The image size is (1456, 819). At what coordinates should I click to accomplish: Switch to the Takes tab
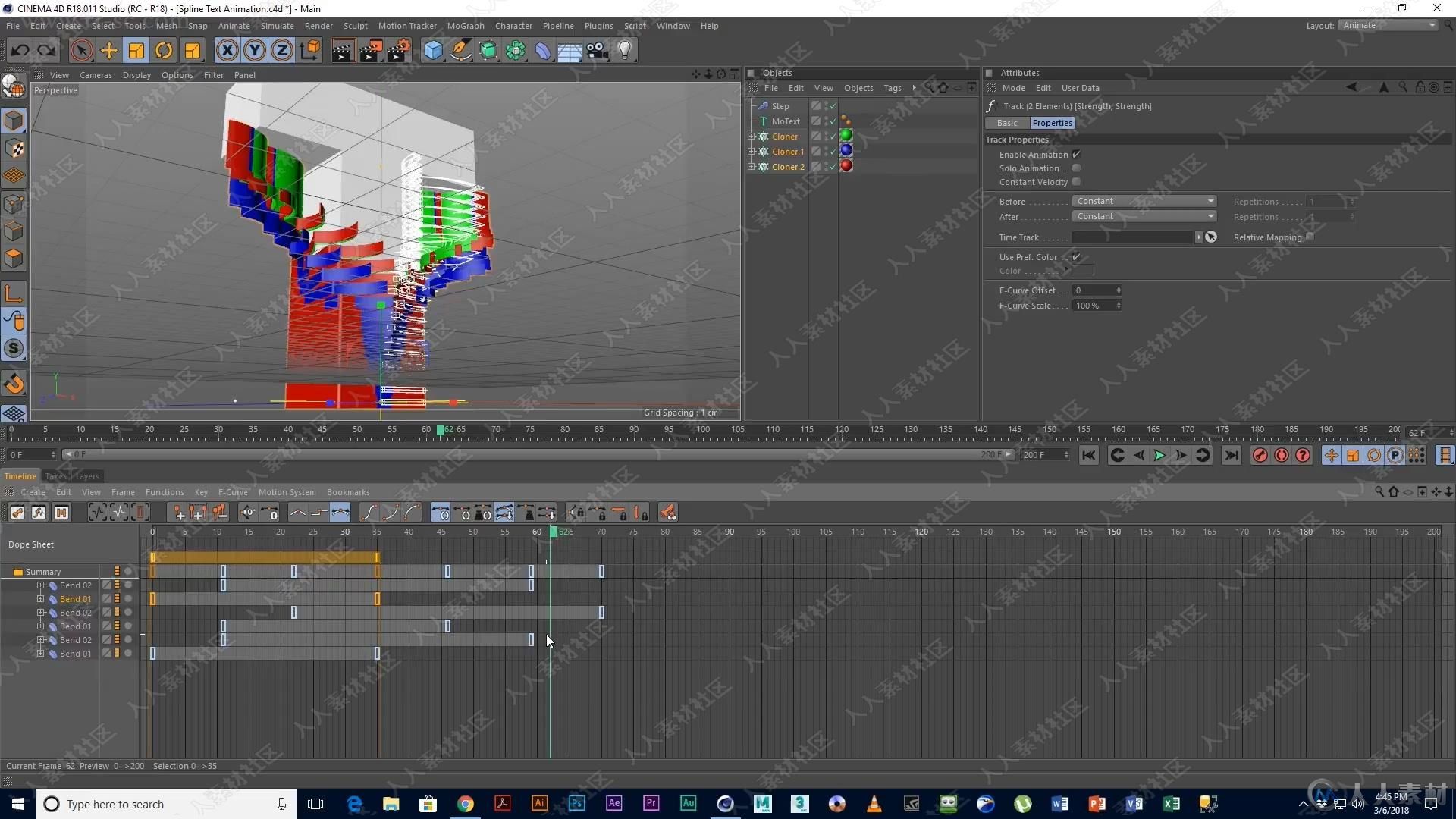click(55, 476)
